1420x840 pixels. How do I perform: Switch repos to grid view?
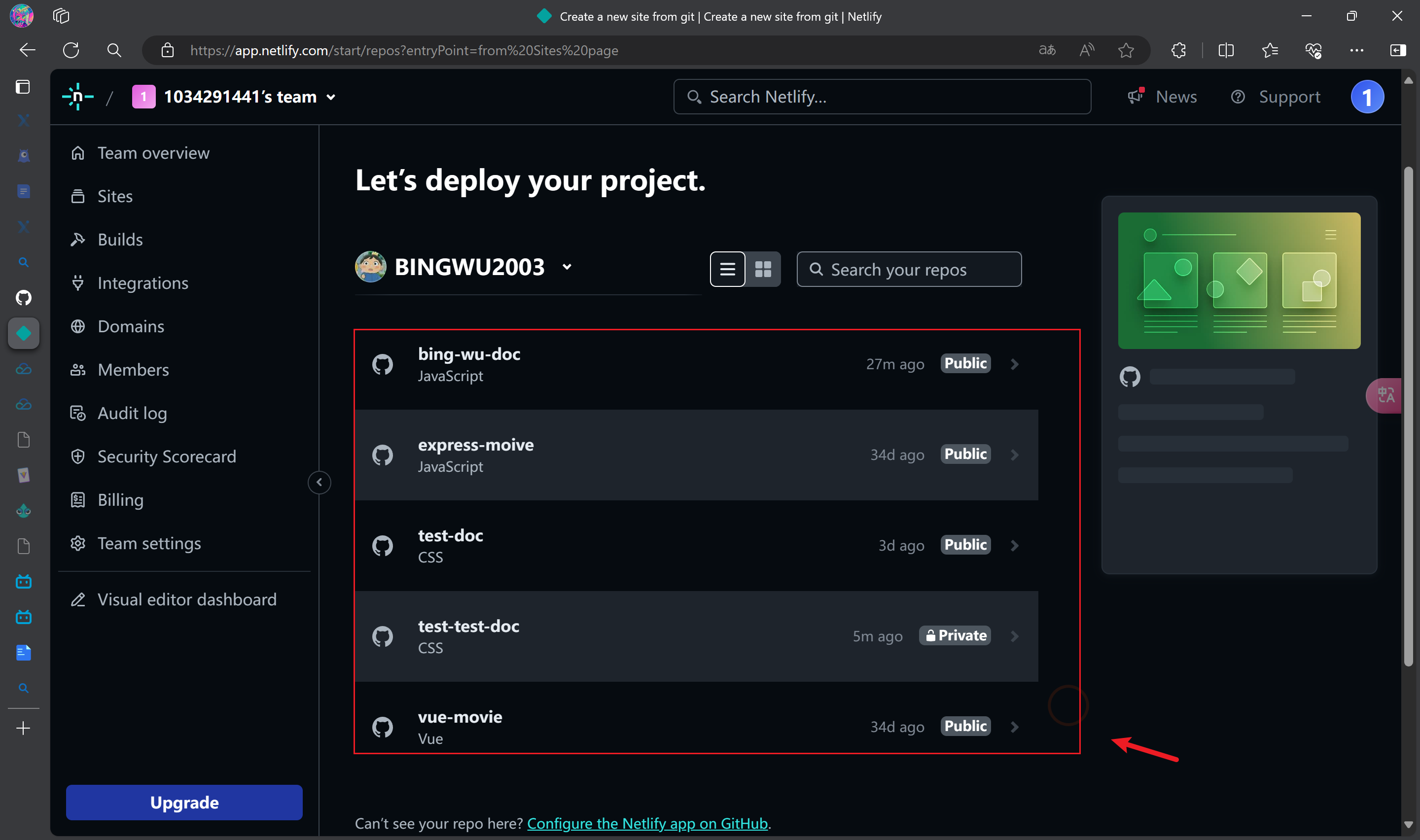(762, 269)
